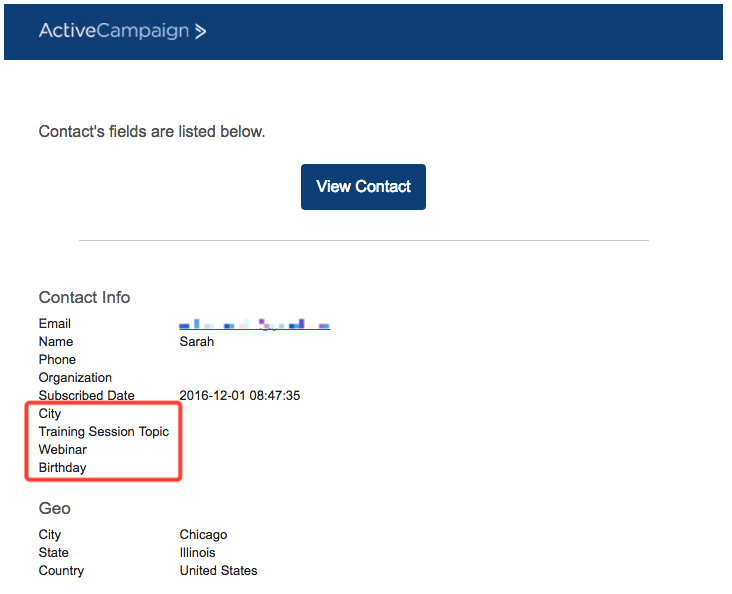Click the Country label in Geo section
The image size is (732, 594).
coord(61,571)
